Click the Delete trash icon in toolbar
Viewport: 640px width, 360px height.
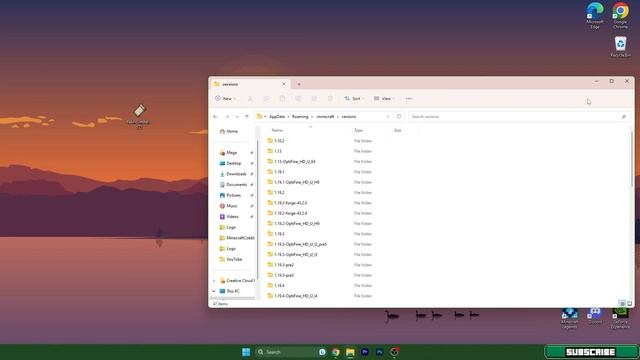[330, 99]
